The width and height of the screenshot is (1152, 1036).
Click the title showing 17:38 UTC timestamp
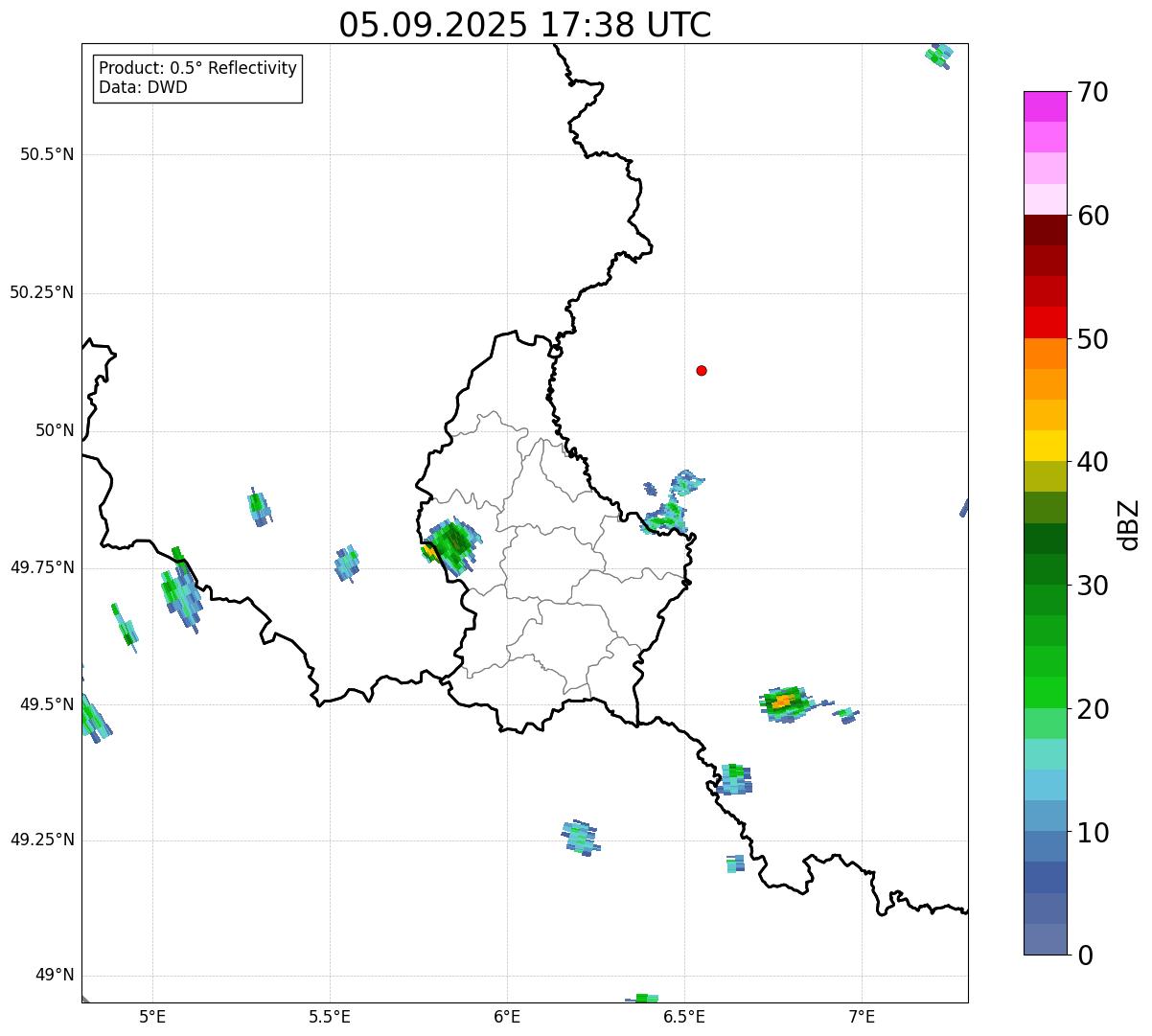[525, 25]
